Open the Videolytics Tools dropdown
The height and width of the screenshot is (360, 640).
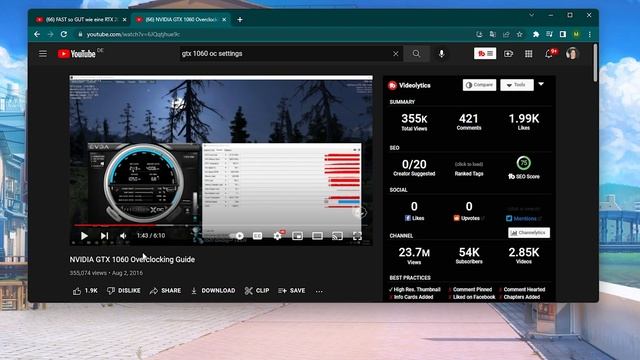point(517,85)
